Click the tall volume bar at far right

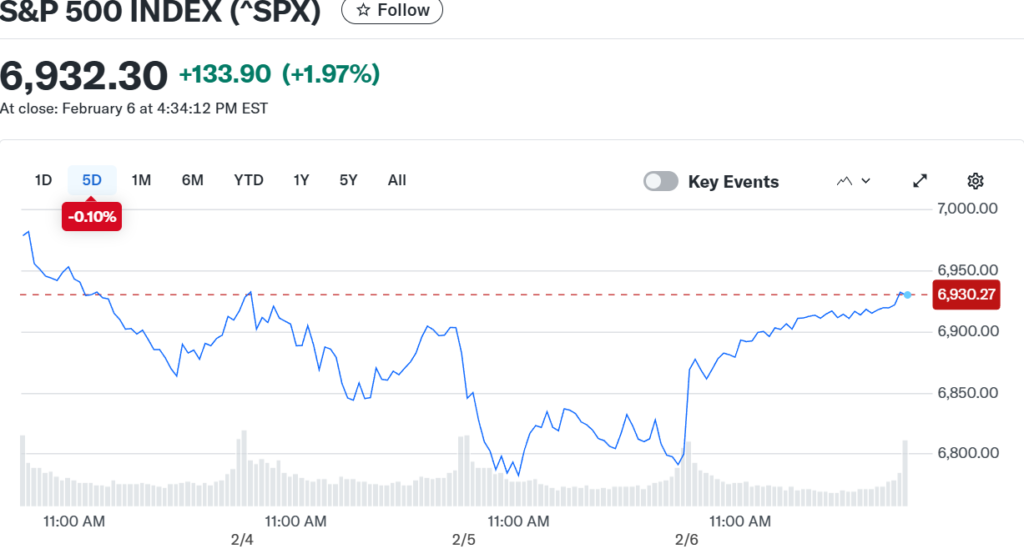[x=905, y=472]
